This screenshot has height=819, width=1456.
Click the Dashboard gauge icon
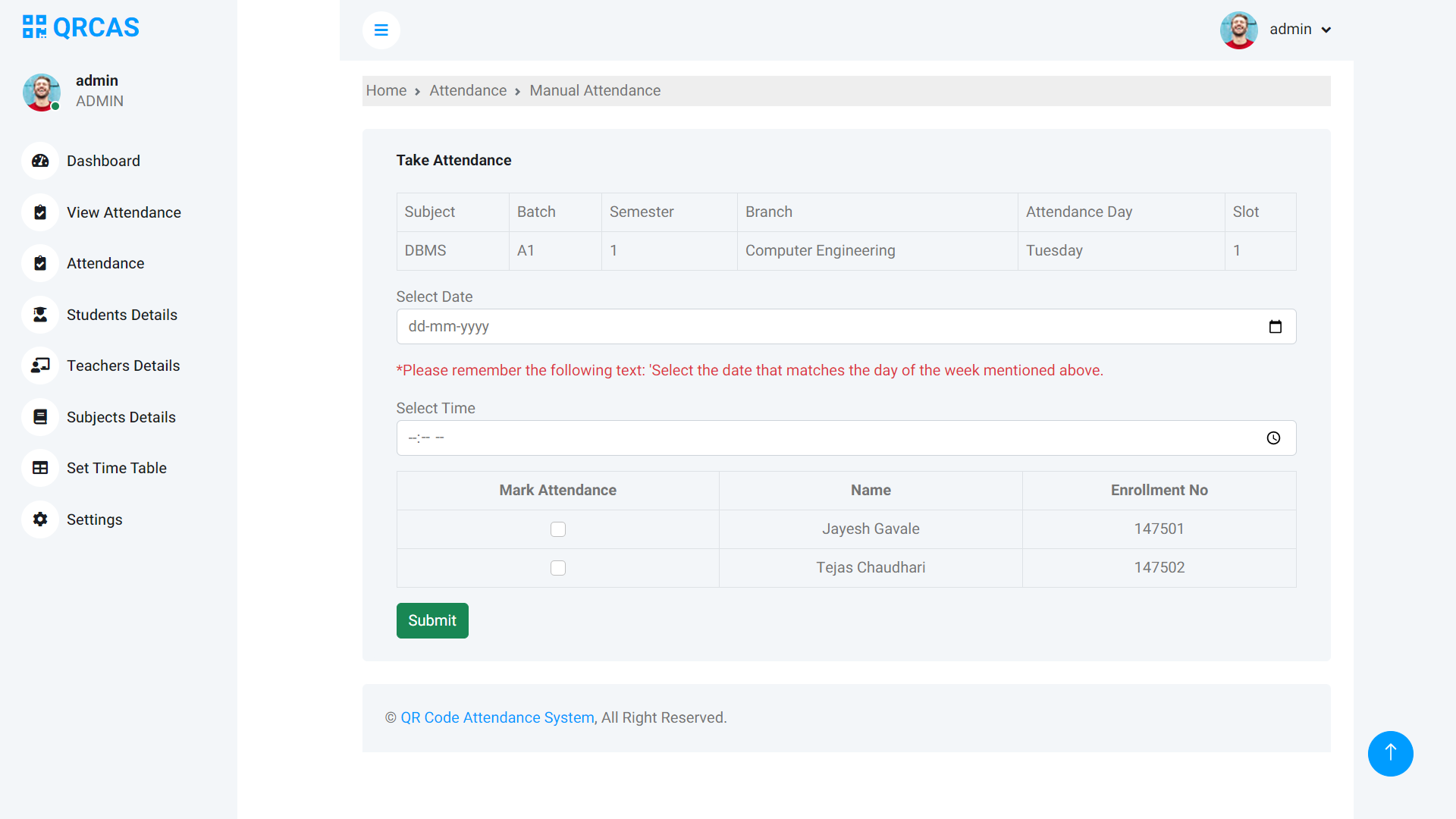(x=40, y=161)
